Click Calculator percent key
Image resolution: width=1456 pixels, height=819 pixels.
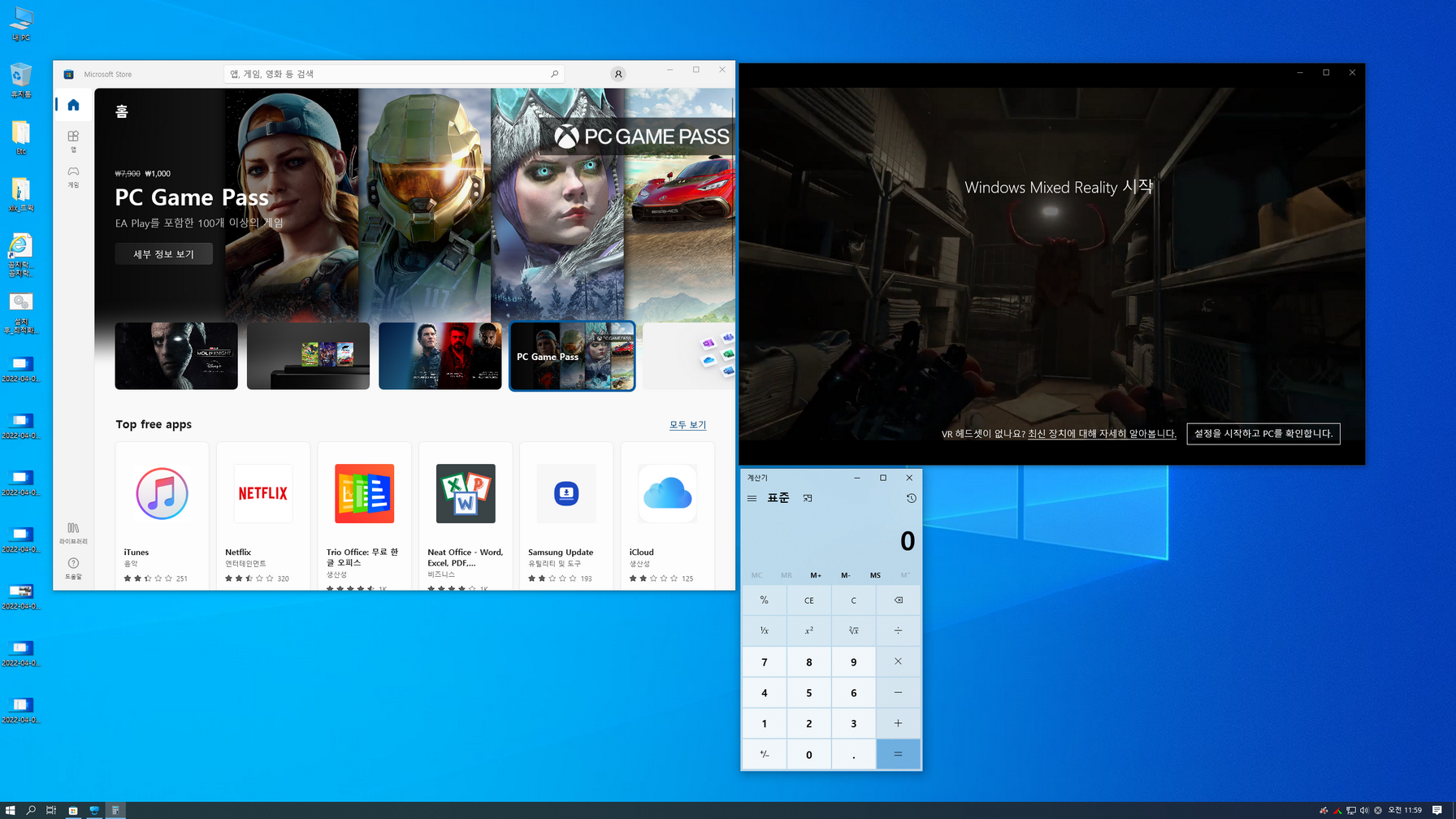tap(764, 600)
